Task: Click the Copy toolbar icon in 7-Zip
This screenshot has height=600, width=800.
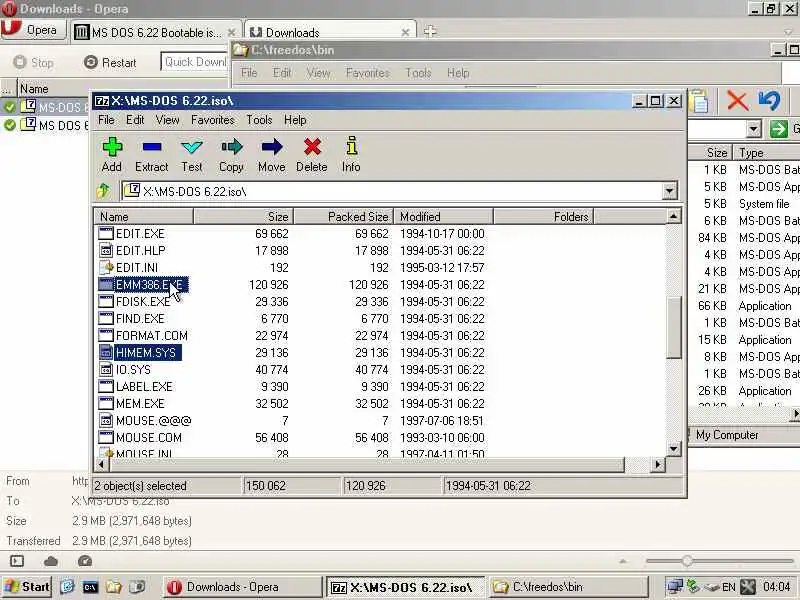Action: pyautogui.click(x=232, y=155)
